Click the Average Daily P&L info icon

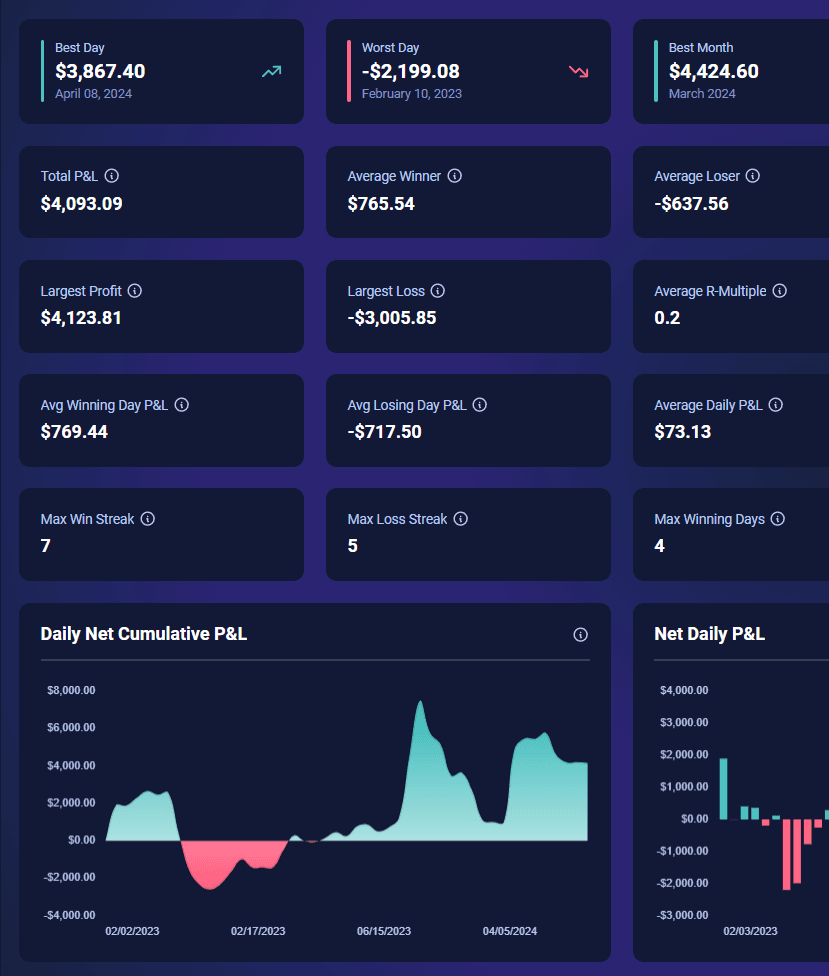(x=775, y=405)
